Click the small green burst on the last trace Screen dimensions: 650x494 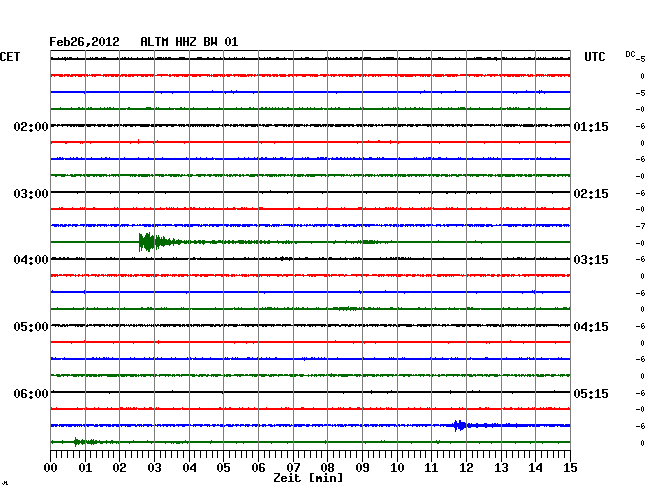point(87,442)
